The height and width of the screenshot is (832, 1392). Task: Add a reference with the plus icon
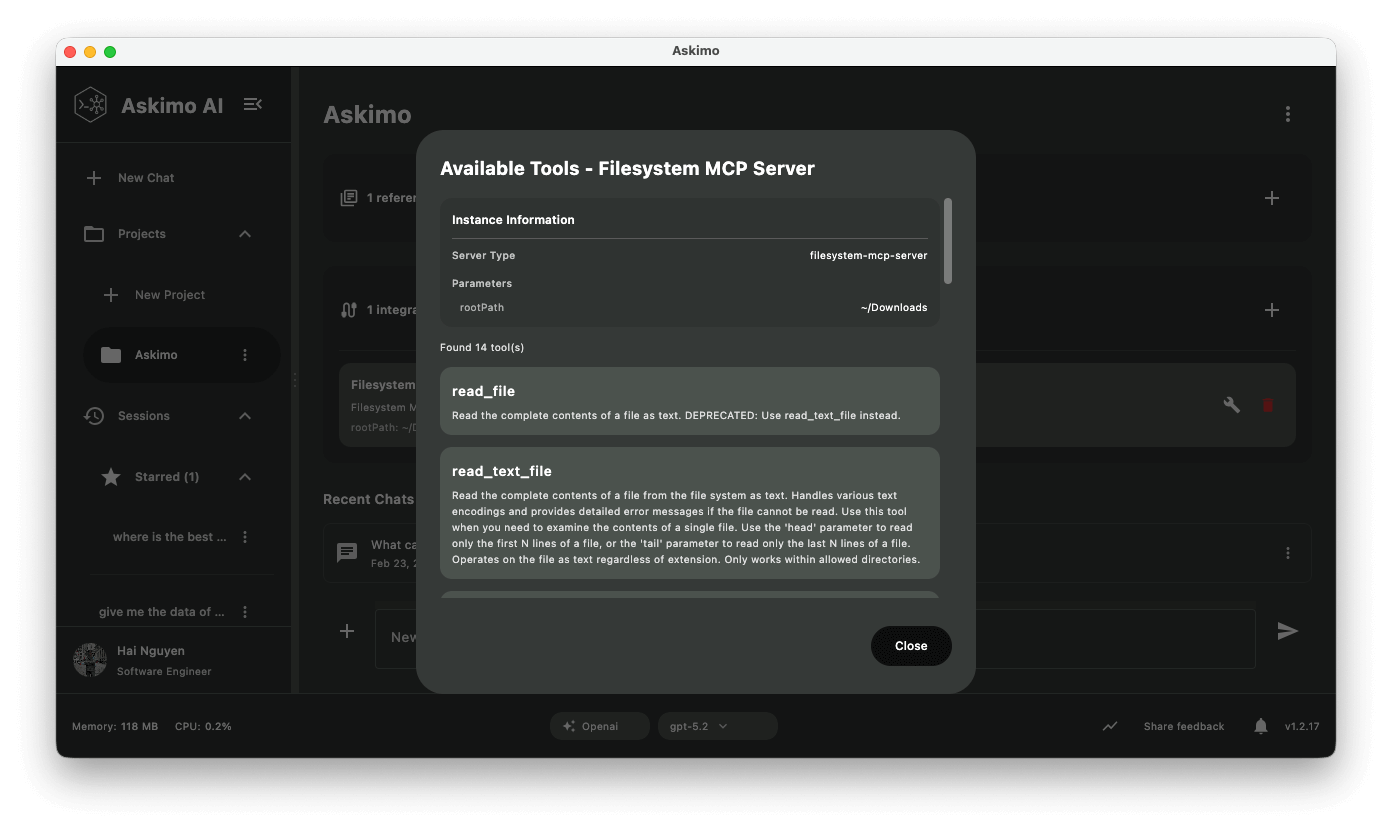coord(1272,198)
